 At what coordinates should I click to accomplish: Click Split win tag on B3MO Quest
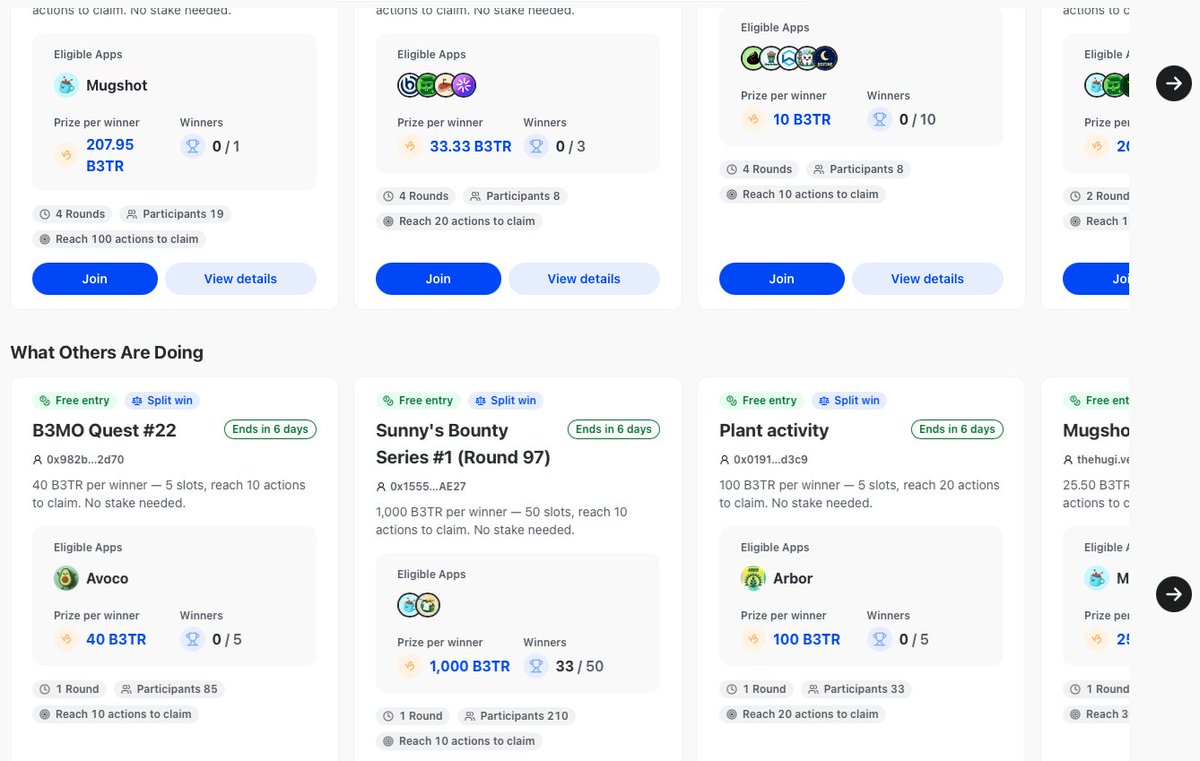pyautogui.click(x=162, y=400)
